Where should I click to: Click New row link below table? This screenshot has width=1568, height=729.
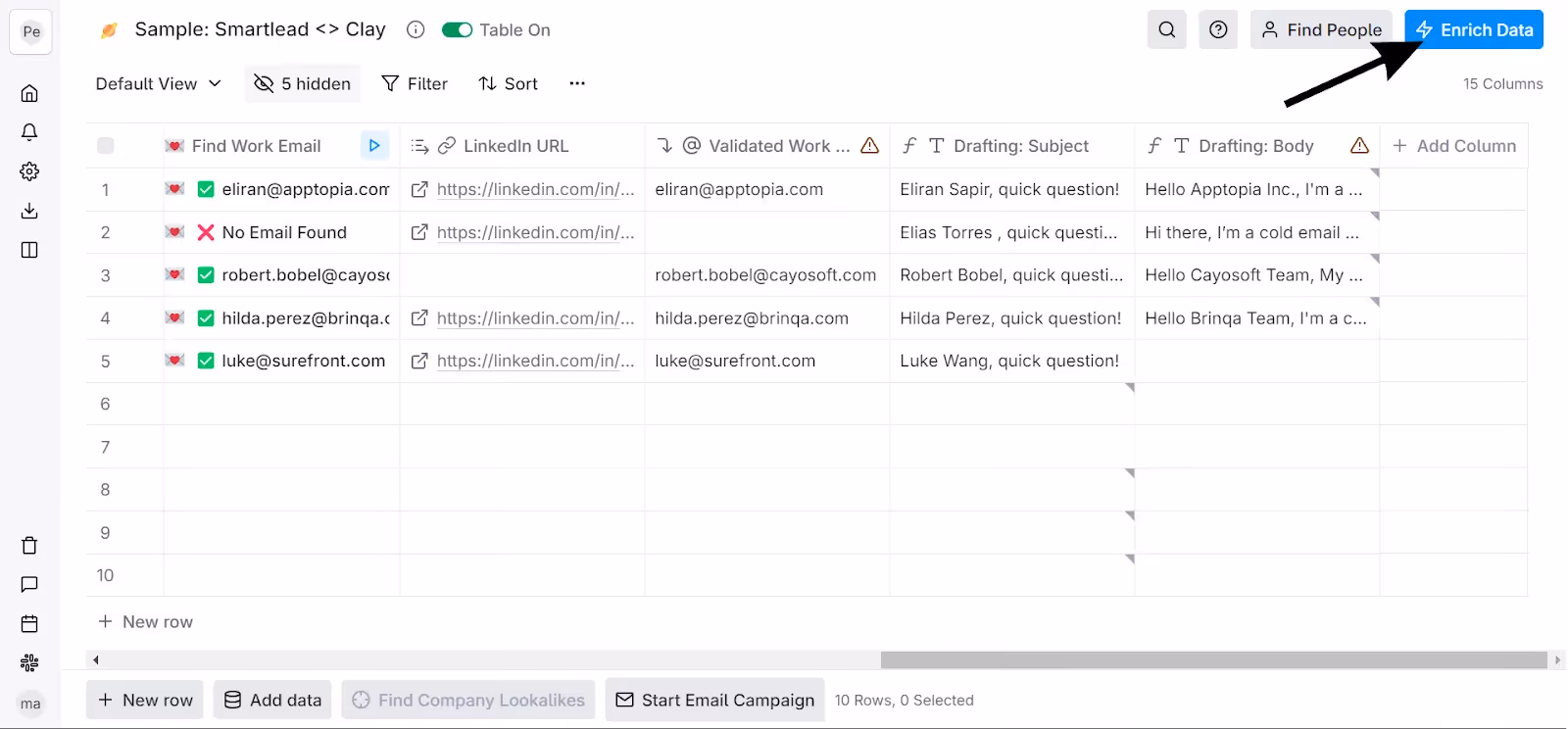click(x=146, y=622)
